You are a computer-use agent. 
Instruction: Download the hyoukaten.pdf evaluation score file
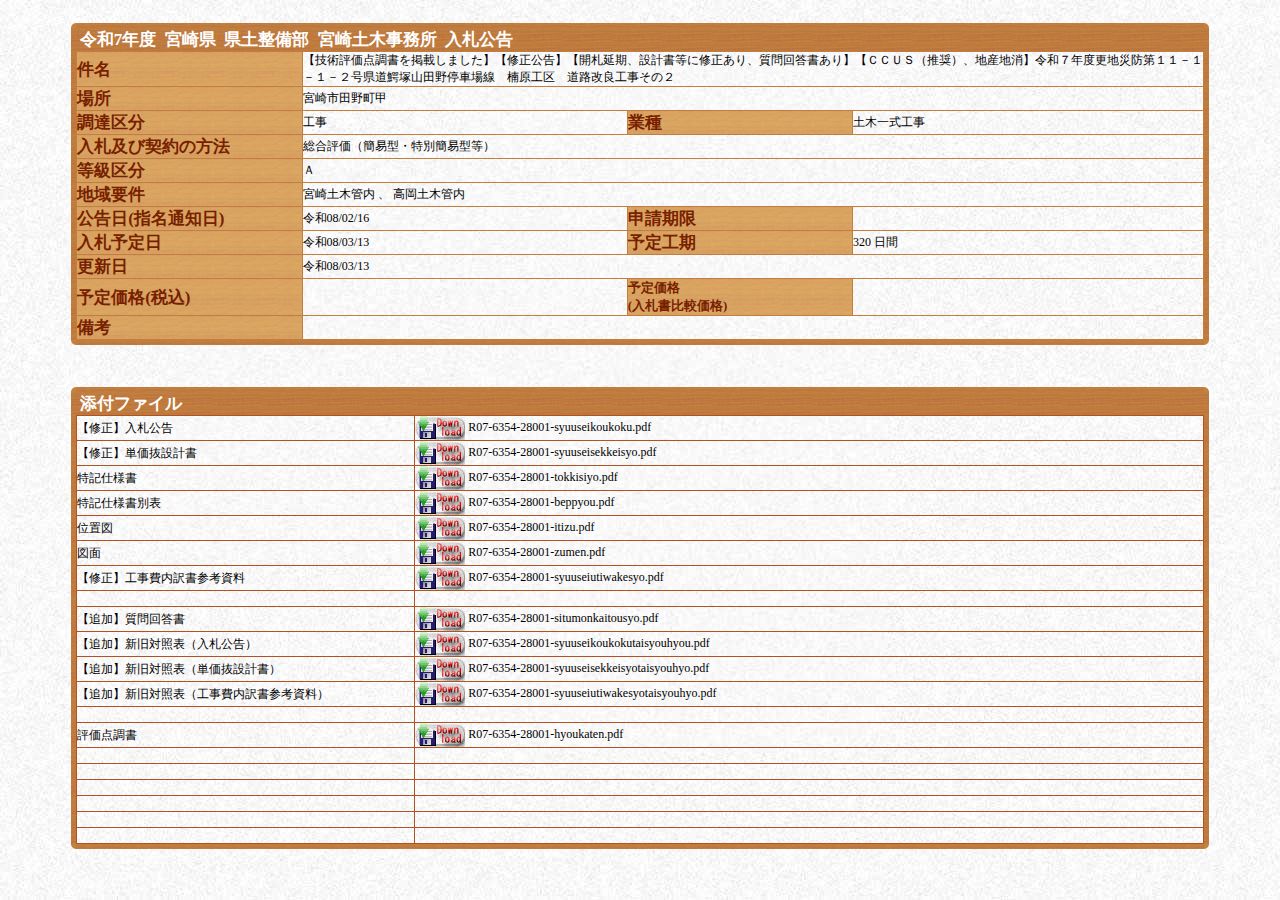point(441,735)
